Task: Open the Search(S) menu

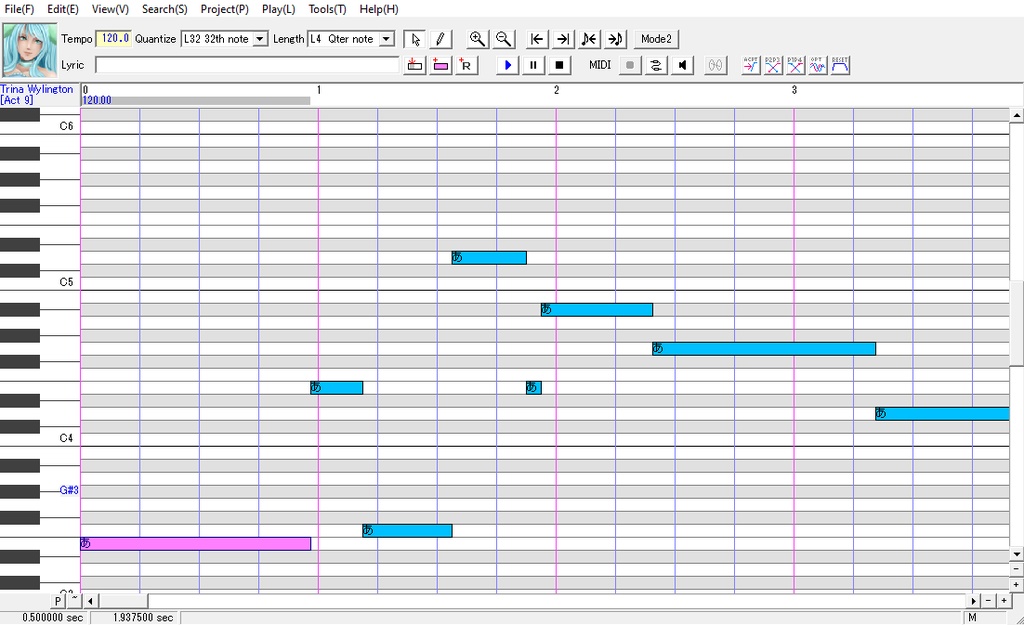Action: (165, 9)
